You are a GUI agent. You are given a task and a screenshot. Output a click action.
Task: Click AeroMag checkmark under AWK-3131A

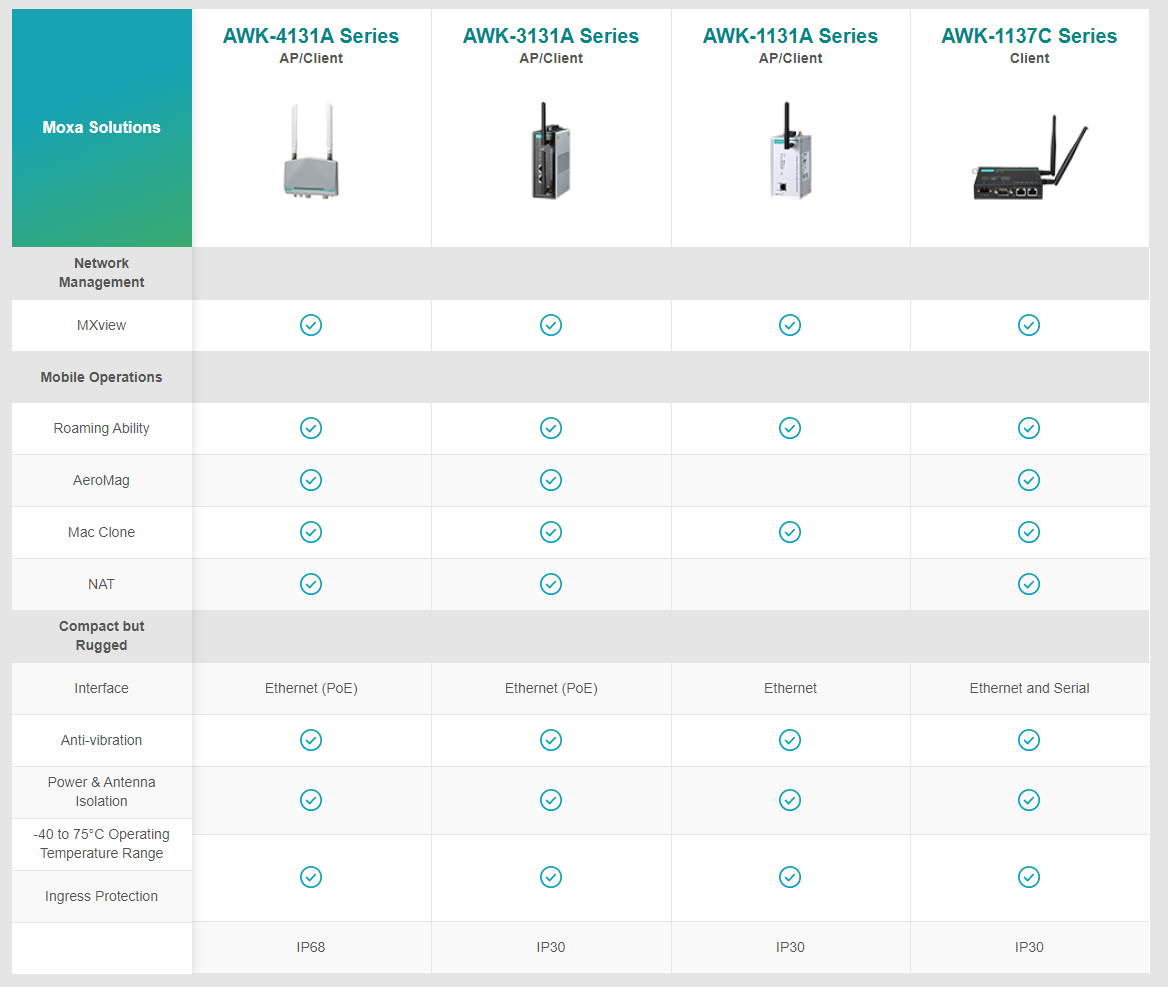(x=550, y=480)
